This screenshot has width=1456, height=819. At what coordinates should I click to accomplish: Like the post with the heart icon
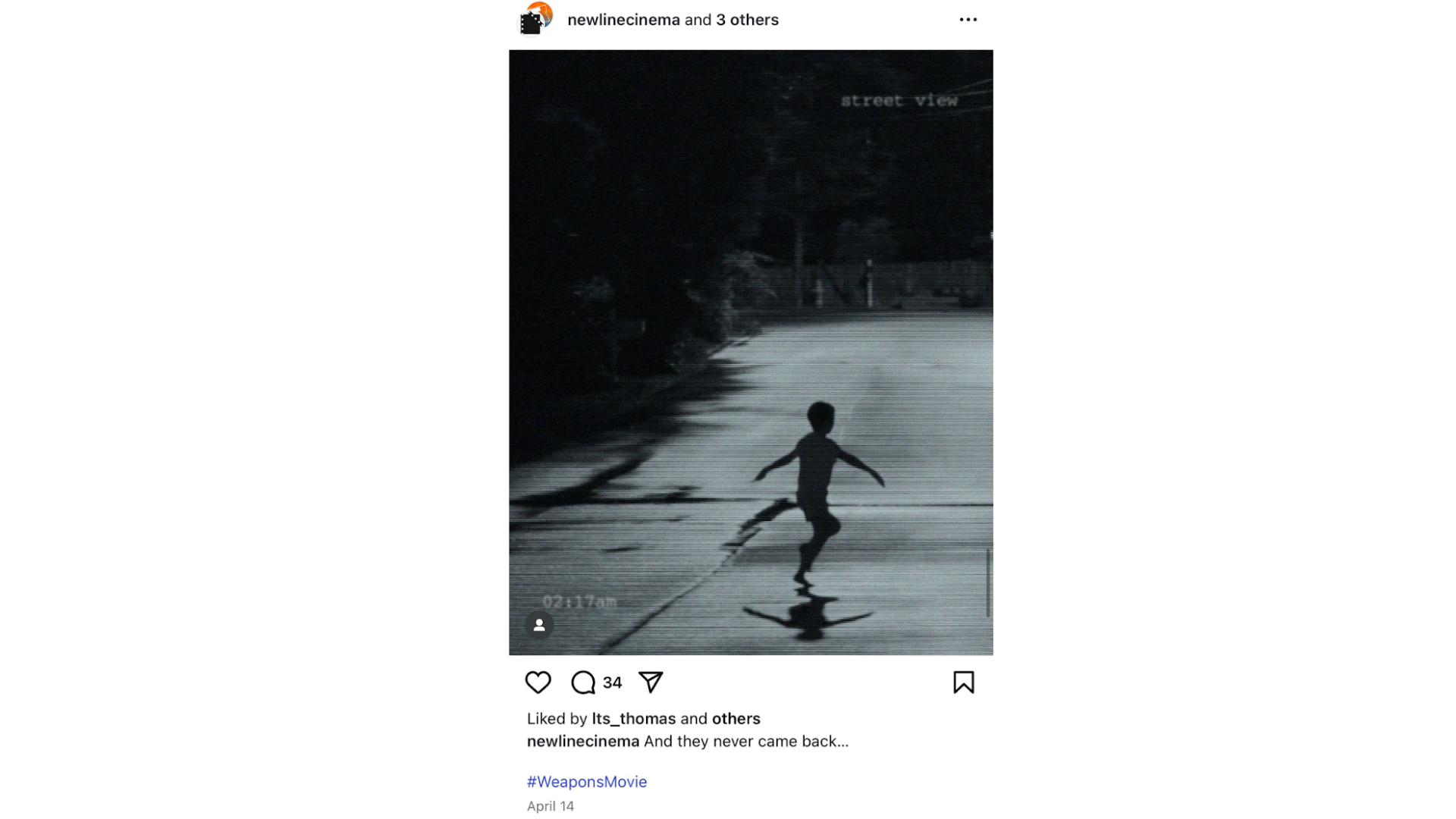(x=538, y=682)
